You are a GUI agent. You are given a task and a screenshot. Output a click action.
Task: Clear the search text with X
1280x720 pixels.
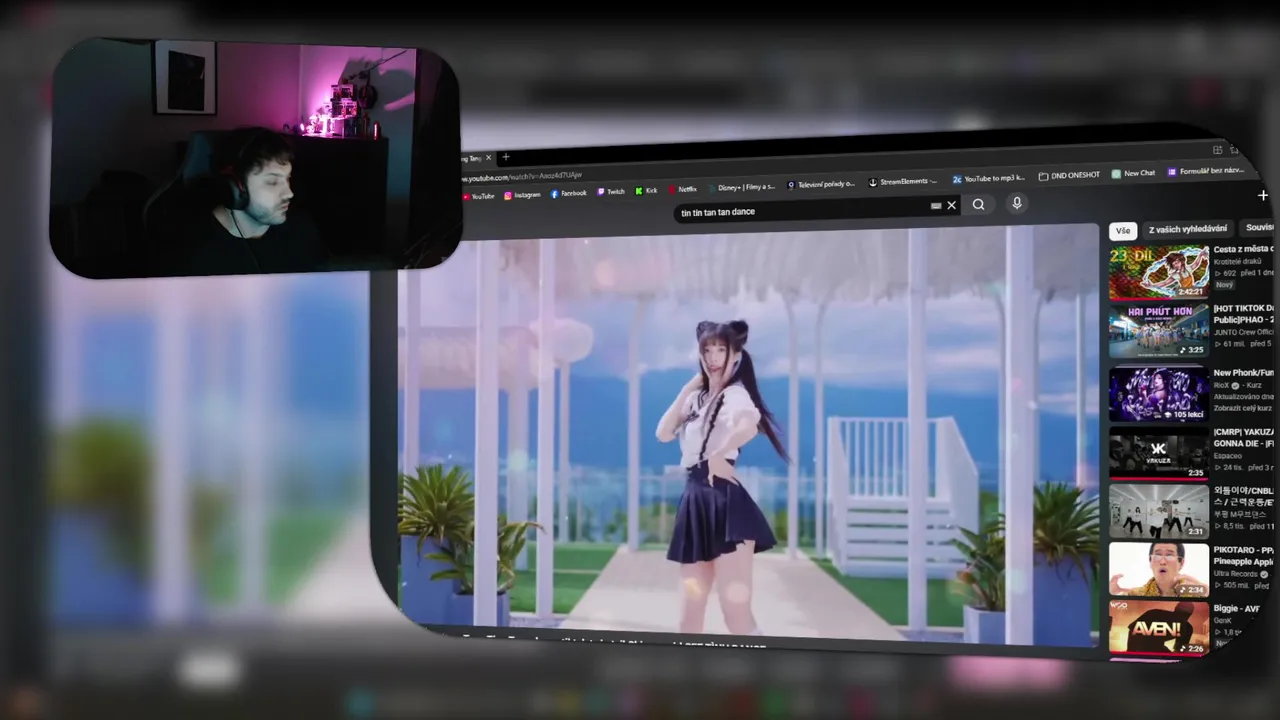(951, 205)
